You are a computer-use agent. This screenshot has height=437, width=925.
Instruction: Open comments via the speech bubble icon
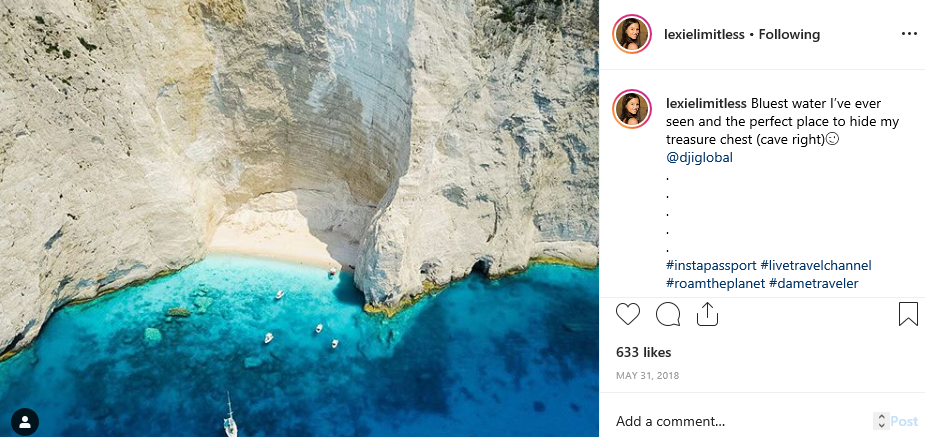point(668,314)
